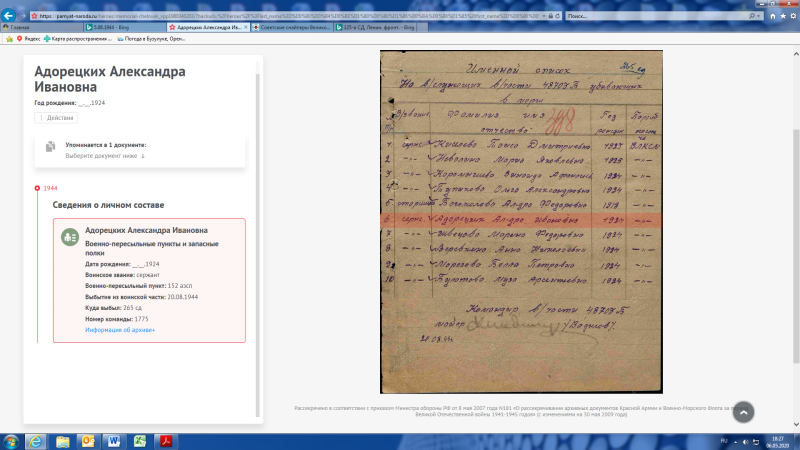Viewport: 800px width, 450px height.
Task: Close the 'Адорецких Александра Ив...' tab
Action: coord(246,27)
